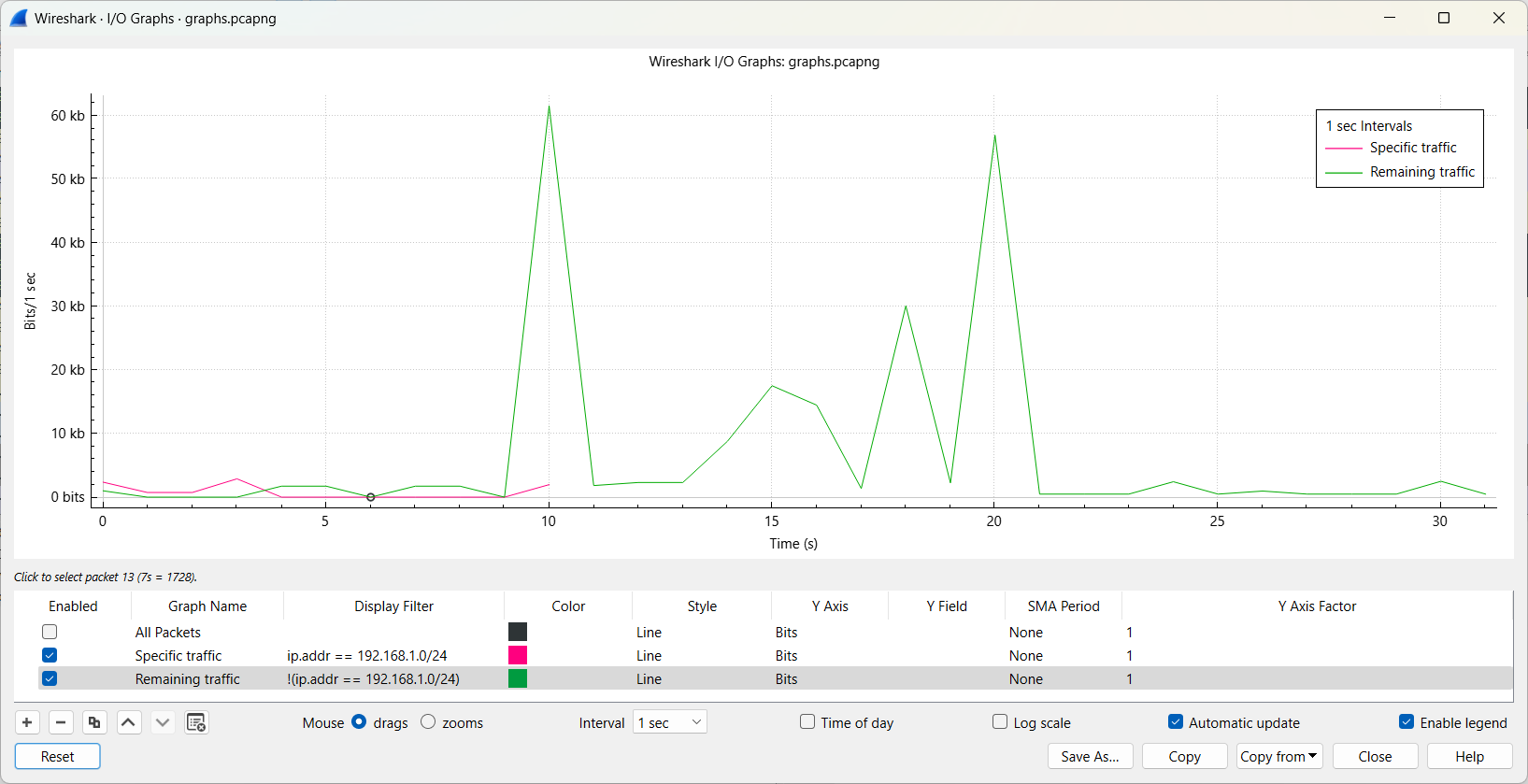Click the graph data point marker at 6 seconds
Viewport: 1528px width, 784px height.
(x=371, y=497)
